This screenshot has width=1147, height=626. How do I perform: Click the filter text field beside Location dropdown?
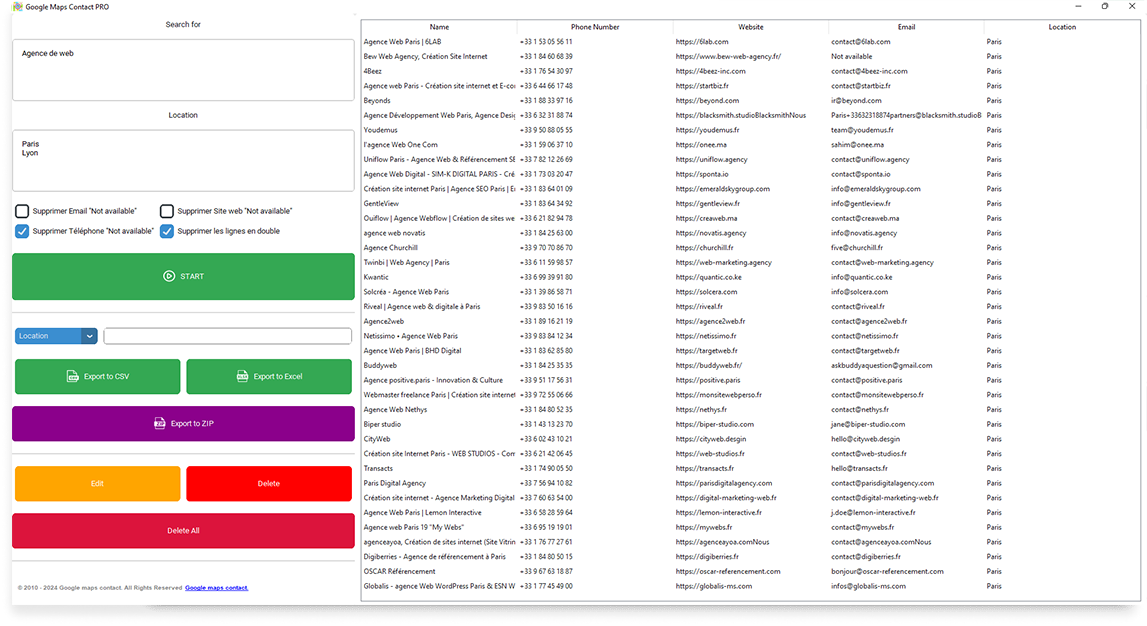pos(228,336)
